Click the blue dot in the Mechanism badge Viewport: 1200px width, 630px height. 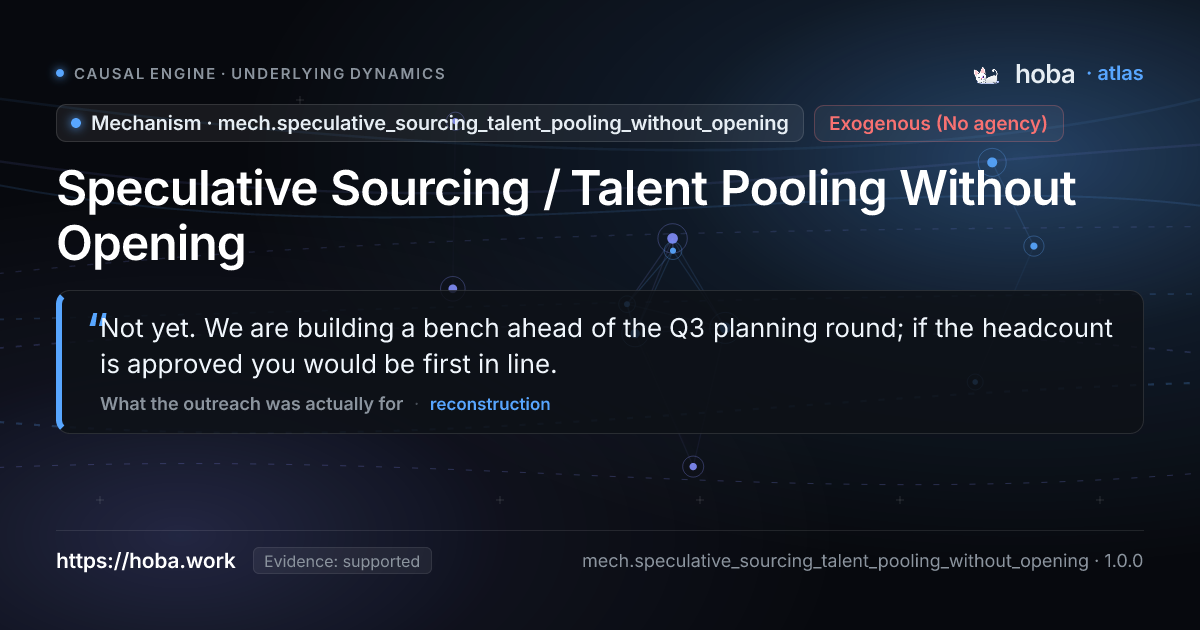(76, 123)
